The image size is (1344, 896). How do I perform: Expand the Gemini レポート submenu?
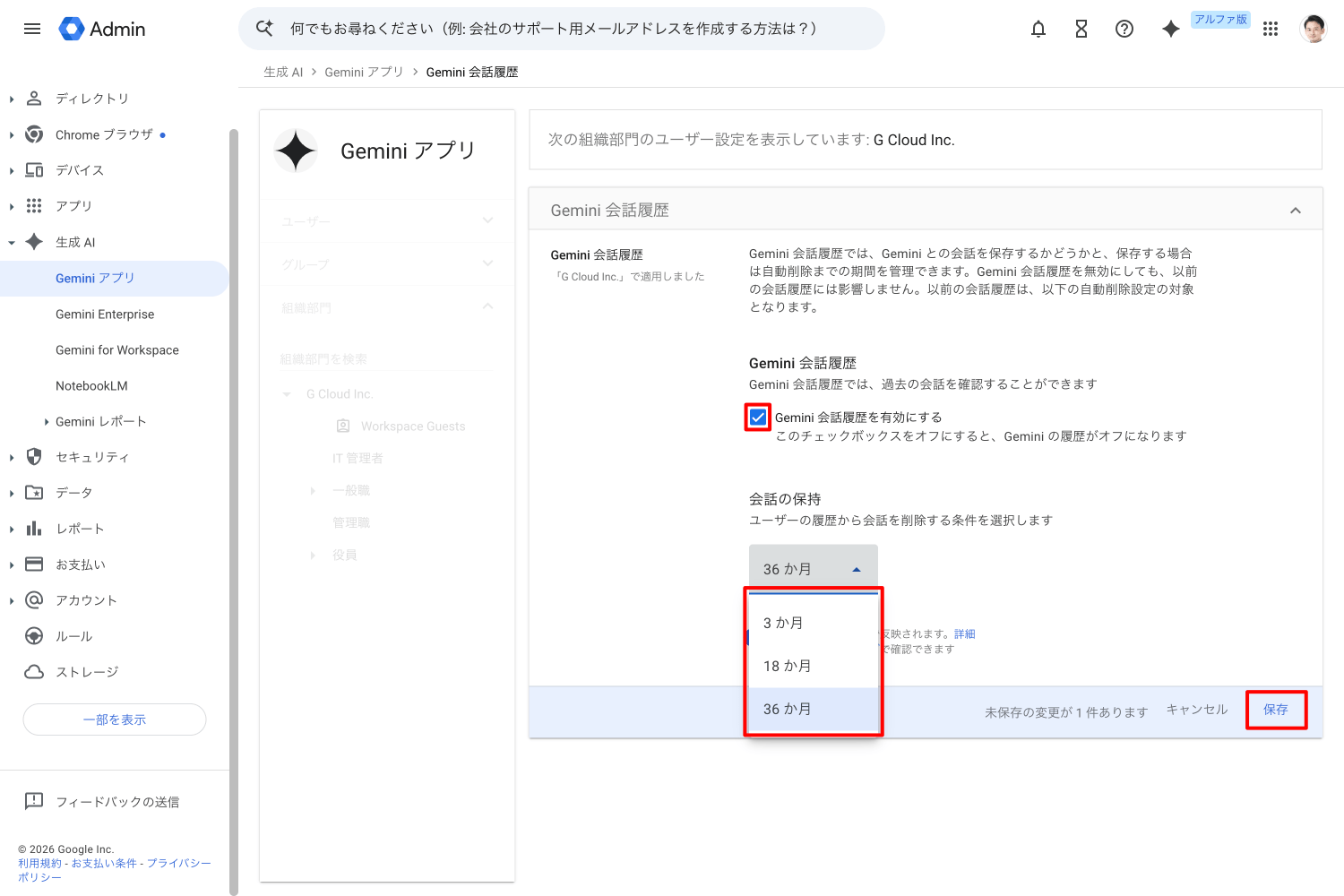[x=47, y=422]
